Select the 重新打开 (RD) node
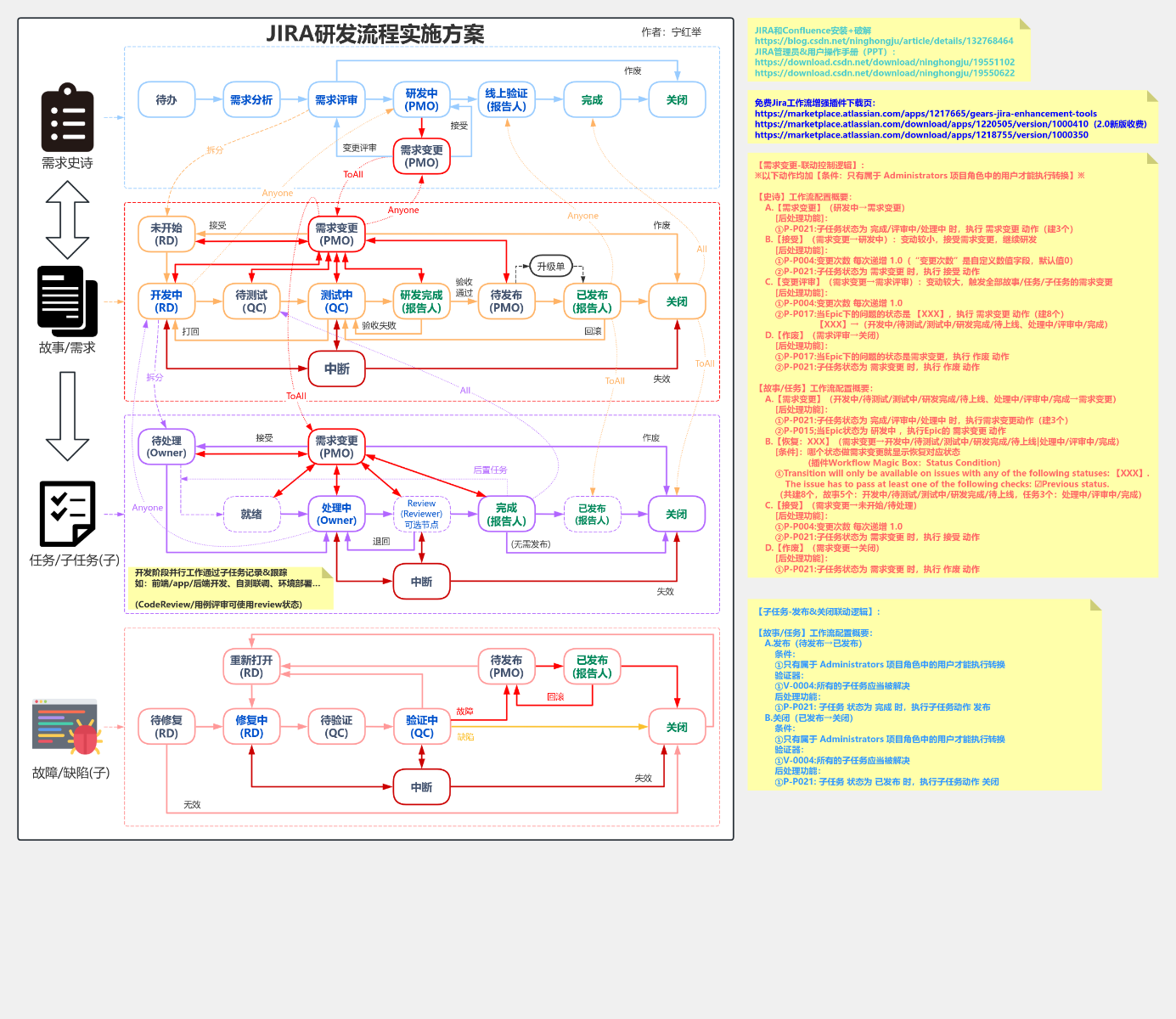Screen dimensions: 1176x1019 point(251,667)
